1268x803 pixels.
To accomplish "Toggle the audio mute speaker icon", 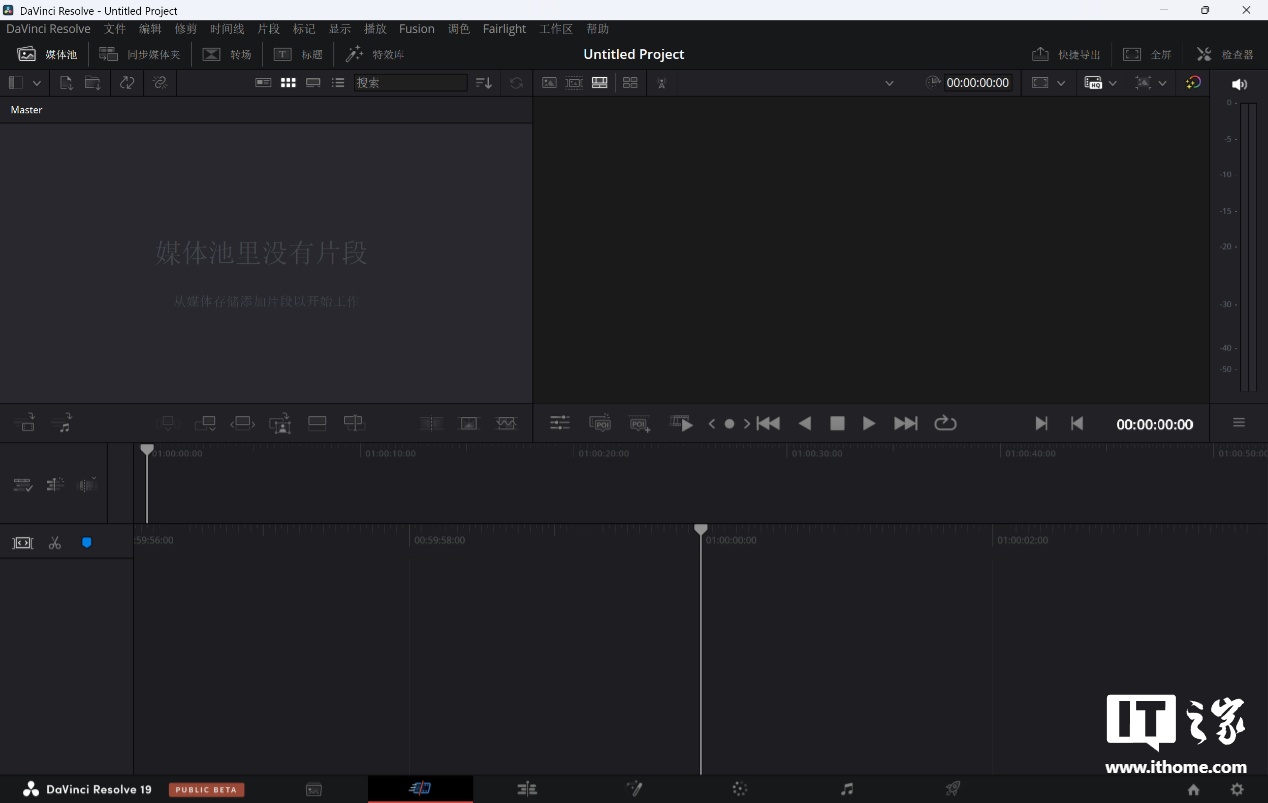I will point(1239,84).
